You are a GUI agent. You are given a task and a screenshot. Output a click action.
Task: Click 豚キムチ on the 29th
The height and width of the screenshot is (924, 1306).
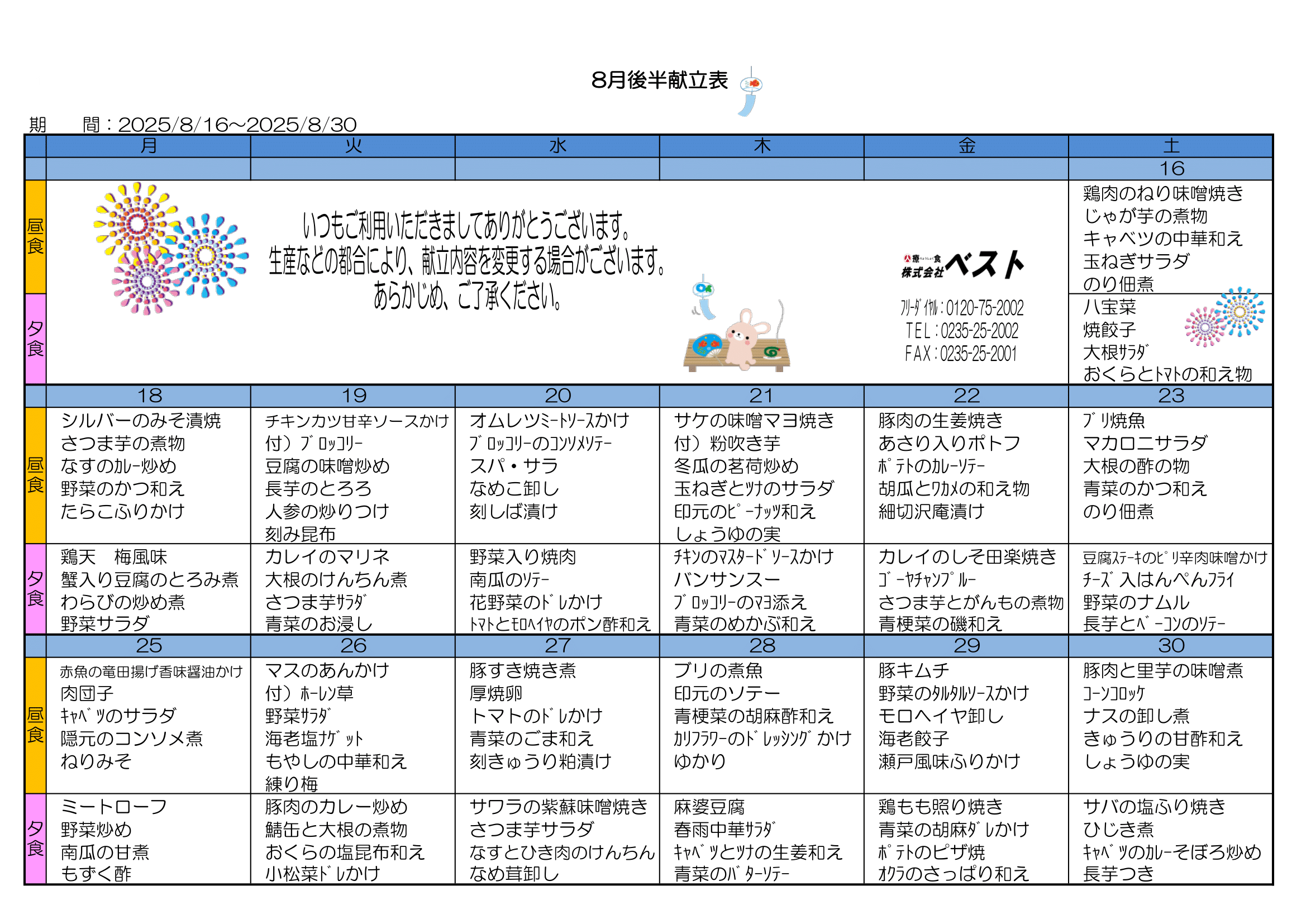[x=913, y=671]
